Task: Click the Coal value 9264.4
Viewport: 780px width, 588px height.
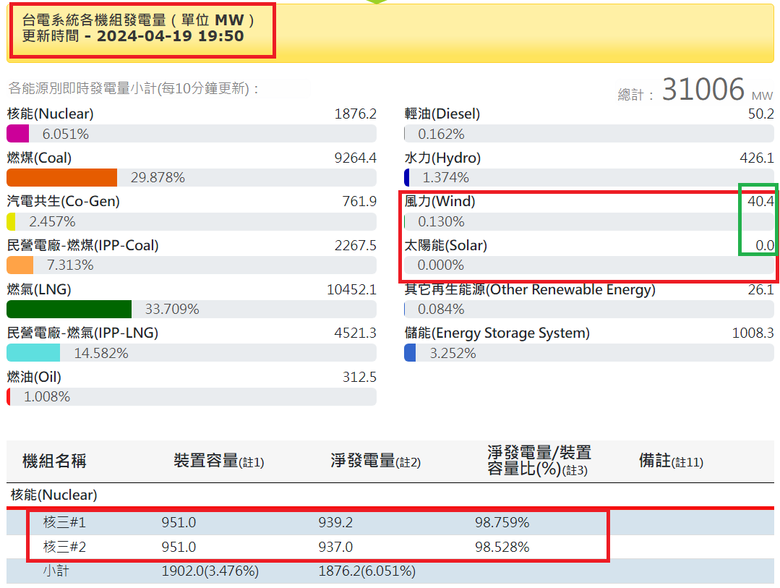Action: [355, 158]
